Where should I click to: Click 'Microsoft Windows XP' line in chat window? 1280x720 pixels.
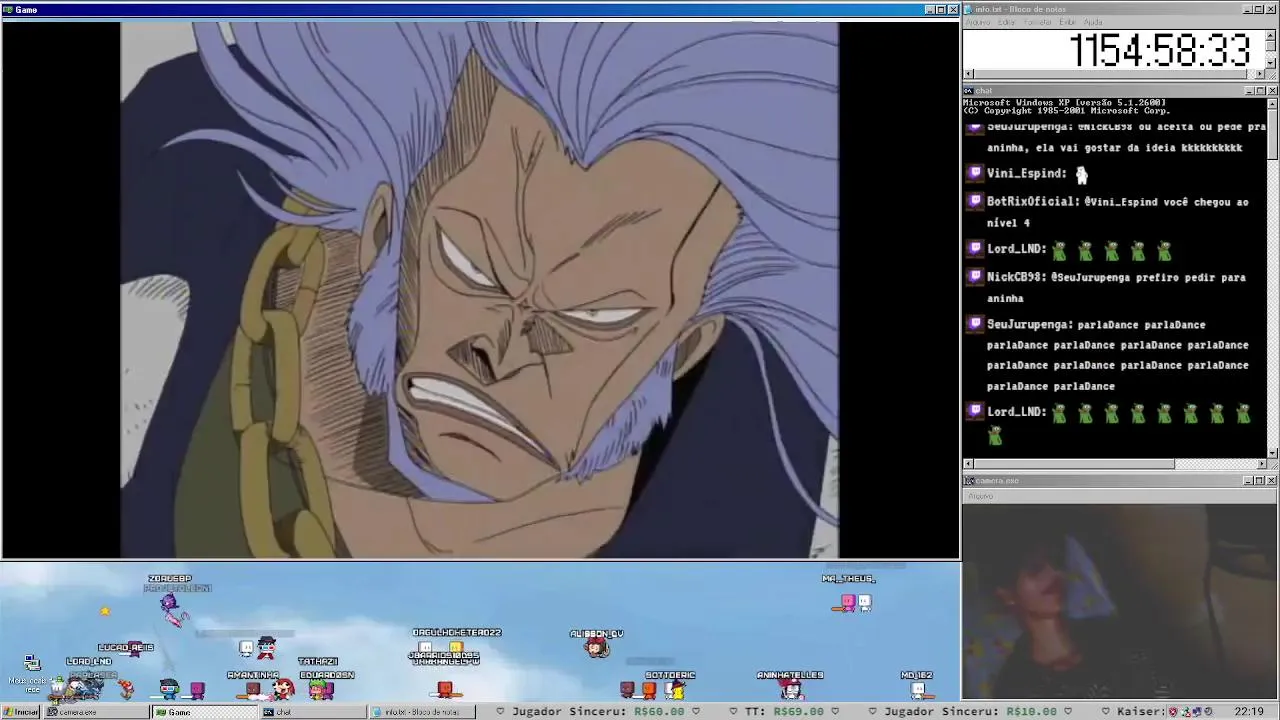(1063, 103)
